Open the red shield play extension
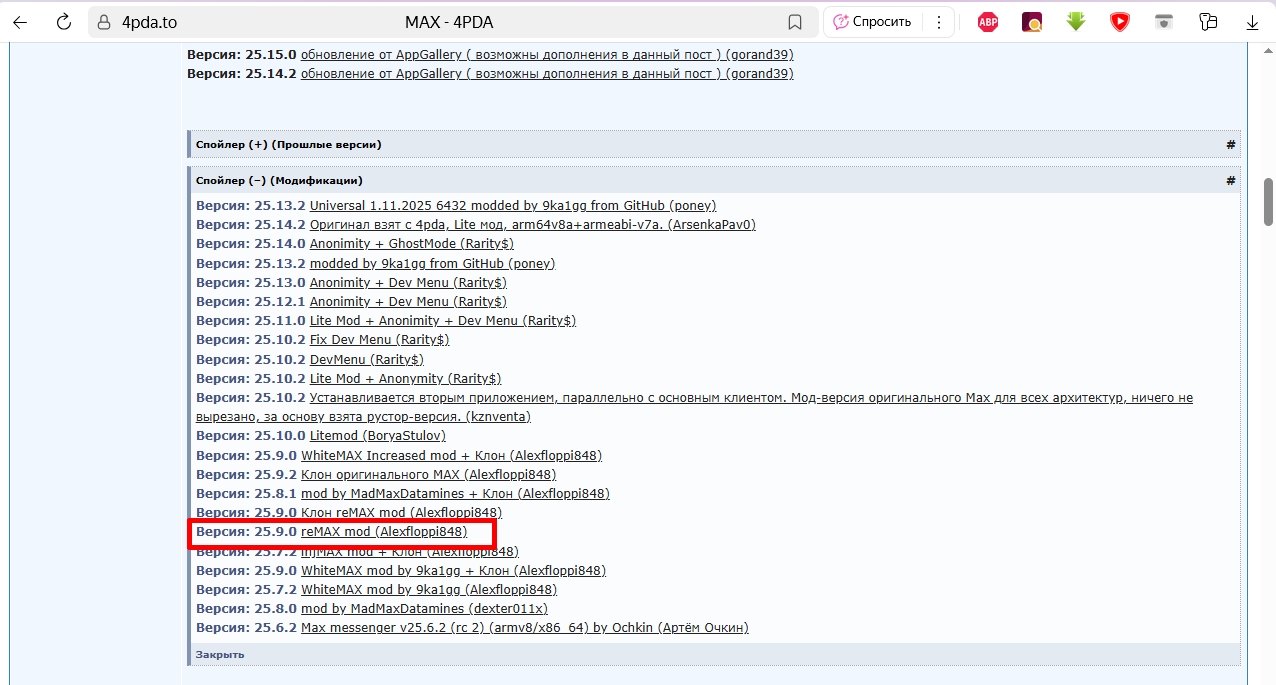 point(1120,22)
